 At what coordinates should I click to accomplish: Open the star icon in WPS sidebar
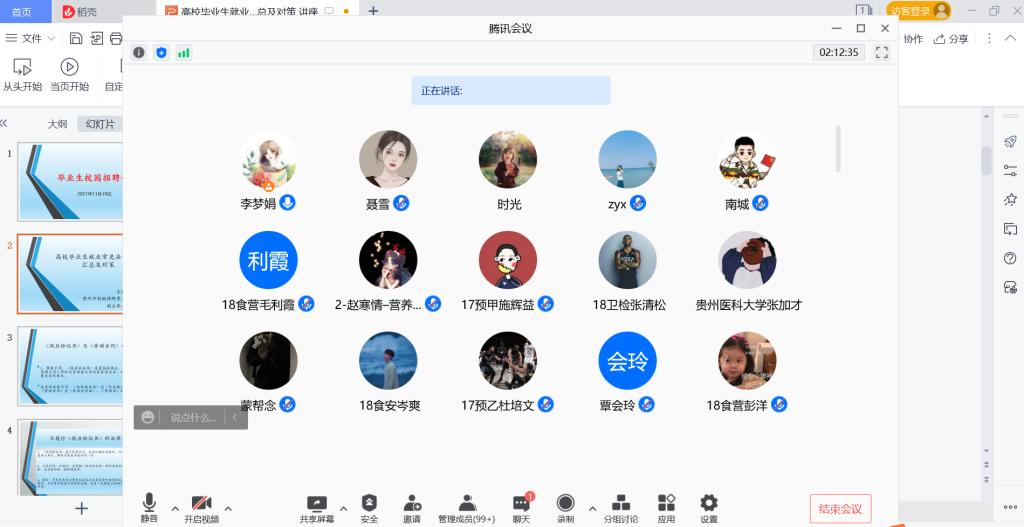point(1010,199)
